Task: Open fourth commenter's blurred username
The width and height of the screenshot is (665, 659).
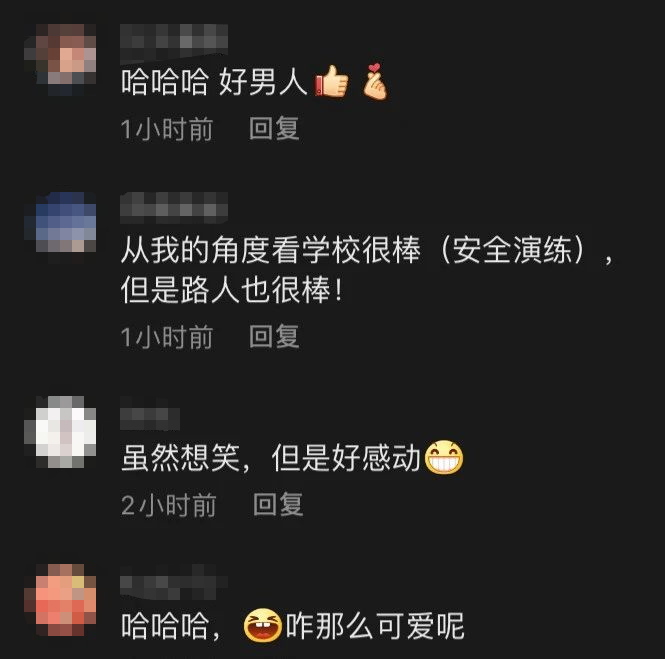Action: [x=174, y=582]
